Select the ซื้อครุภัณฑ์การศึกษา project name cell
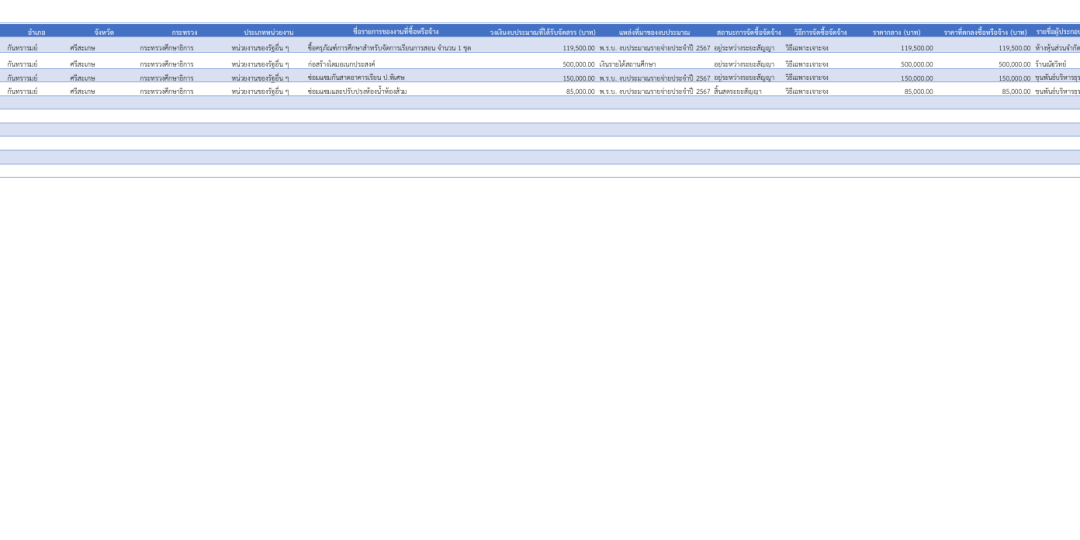This screenshot has height=540, width=1080. coord(389,48)
